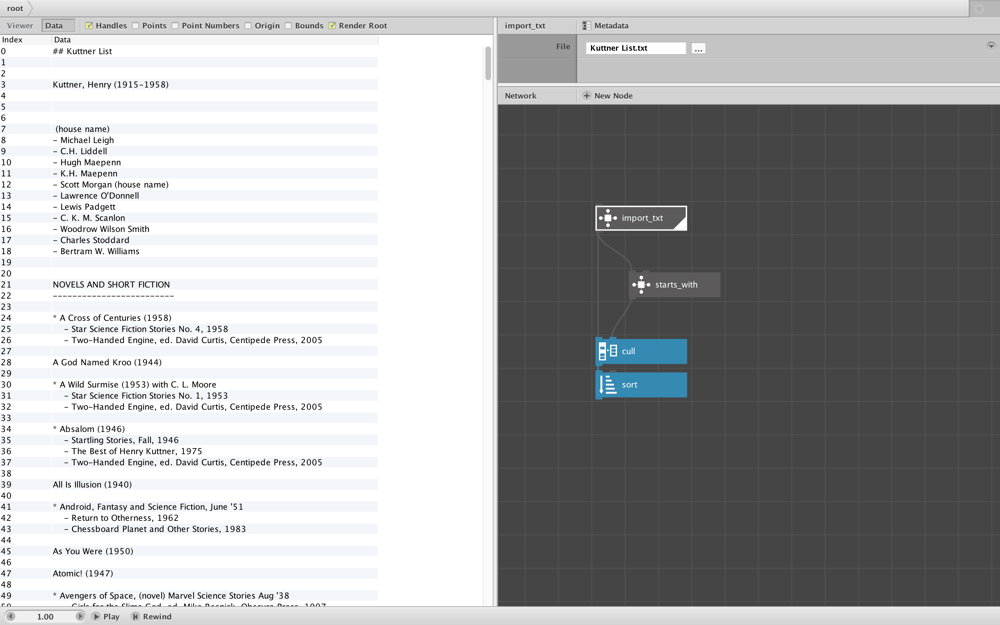Image resolution: width=1000 pixels, height=625 pixels.
Task: Enable the Point Numbers checkbox
Action: pos(175,26)
